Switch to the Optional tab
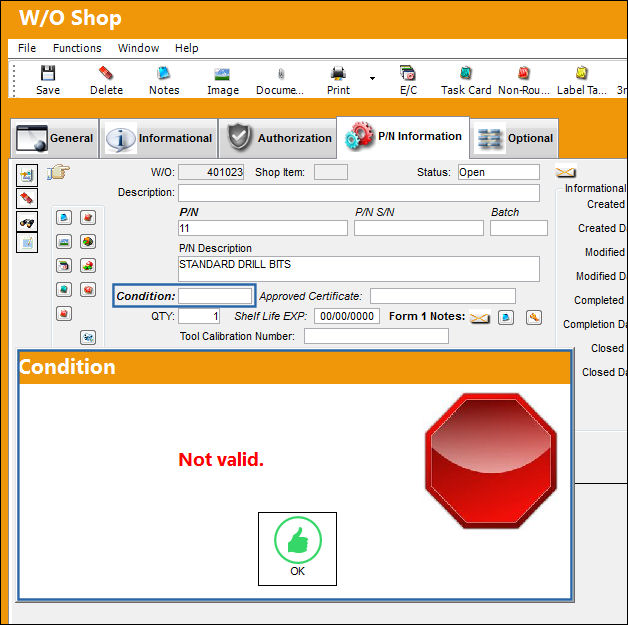Screen dimensions: 628x625 (514, 139)
